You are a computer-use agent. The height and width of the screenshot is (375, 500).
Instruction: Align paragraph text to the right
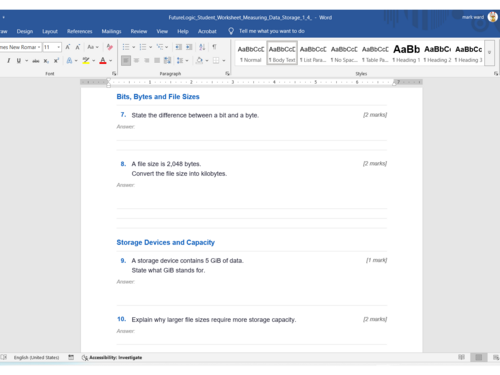pos(147,60)
